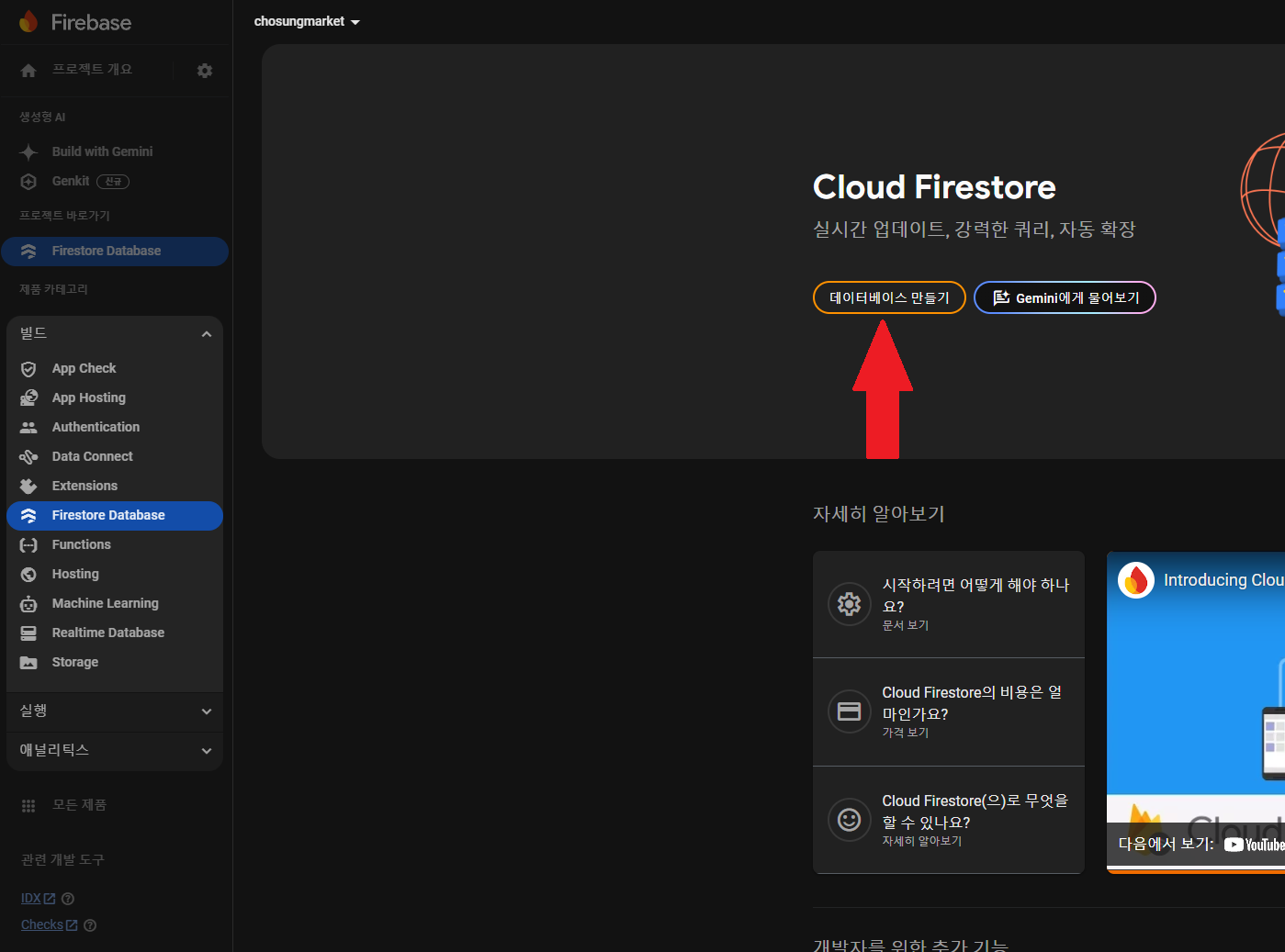Open Machine Learning menu item
This screenshot has width=1285, height=952.
click(115, 603)
